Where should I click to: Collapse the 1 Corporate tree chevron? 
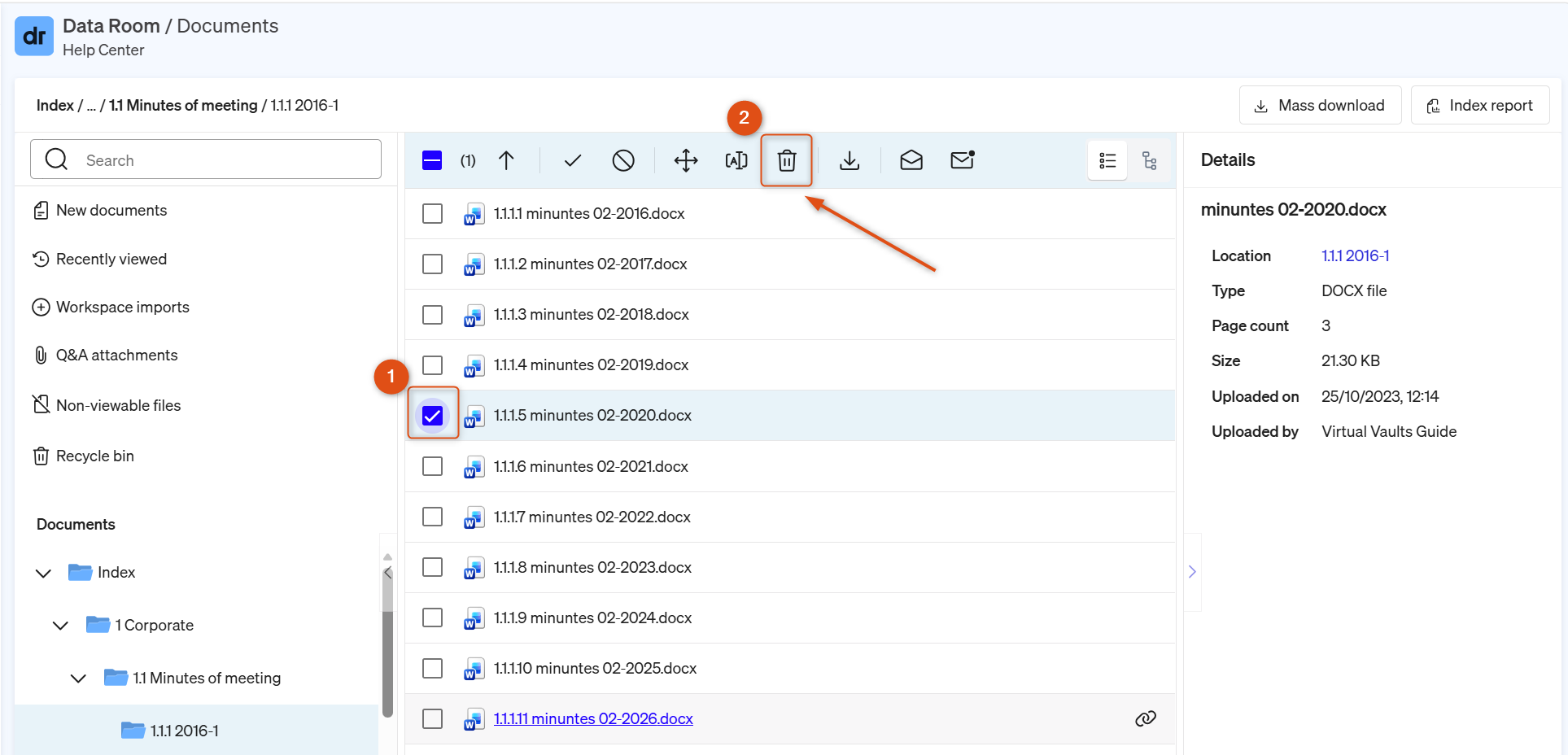click(60, 626)
